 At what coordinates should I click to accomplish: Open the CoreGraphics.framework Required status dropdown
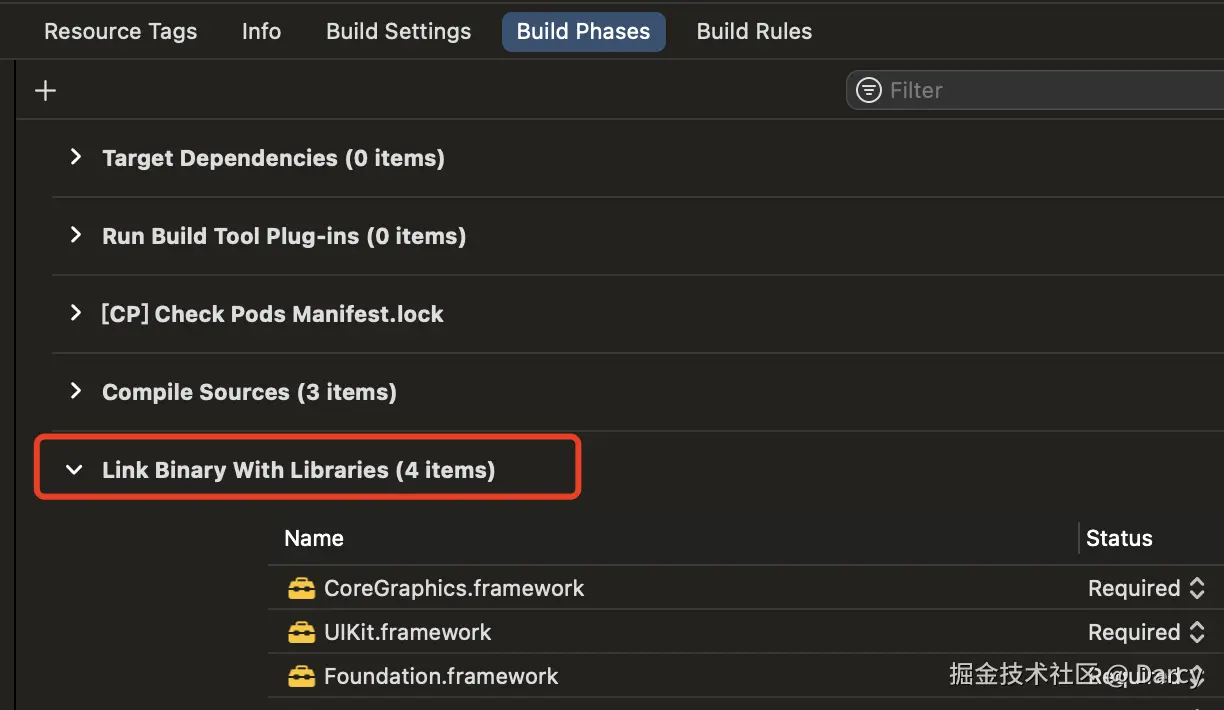tap(1146, 588)
